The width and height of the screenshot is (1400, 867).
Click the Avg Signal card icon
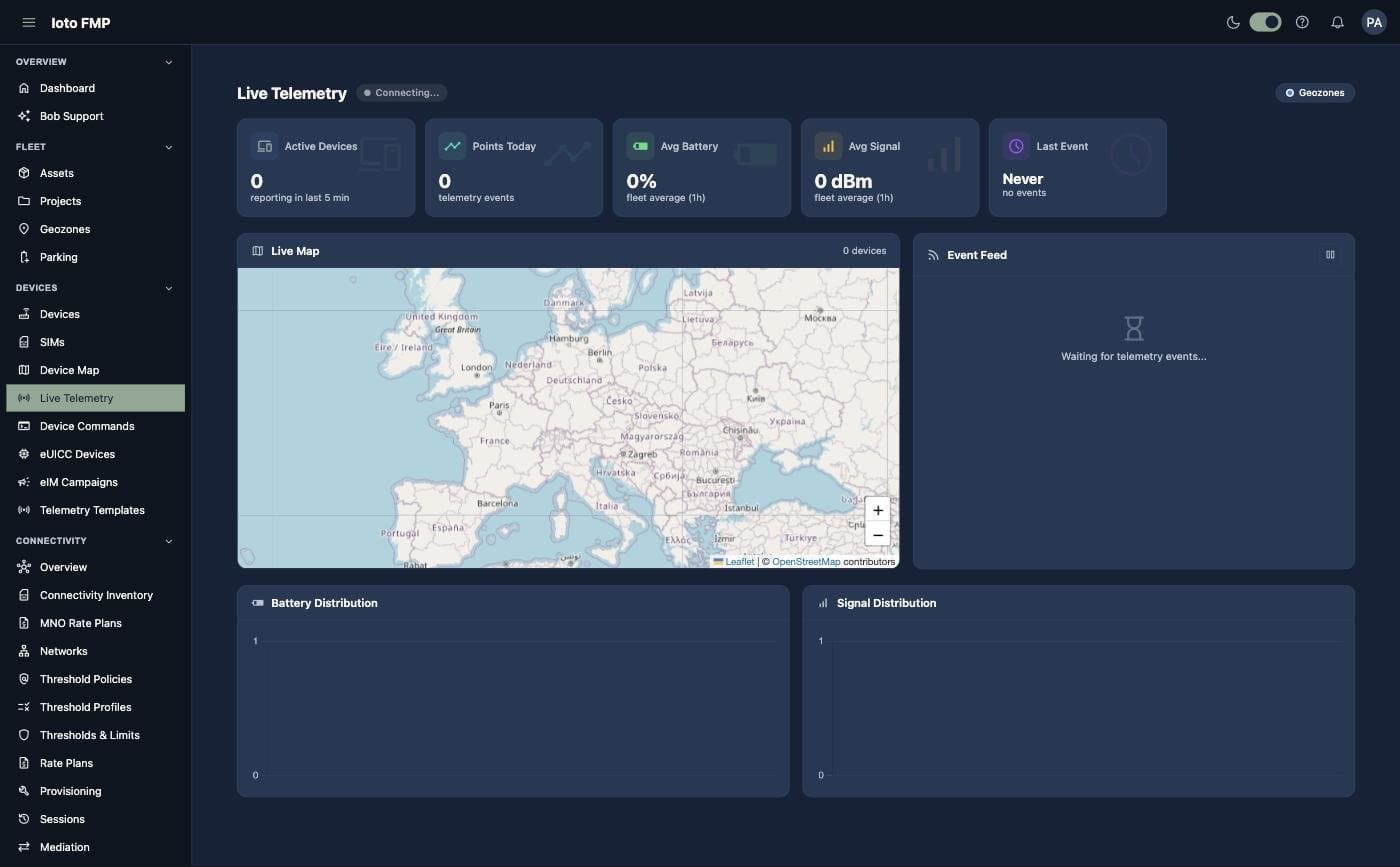pyautogui.click(x=828, y=146)
